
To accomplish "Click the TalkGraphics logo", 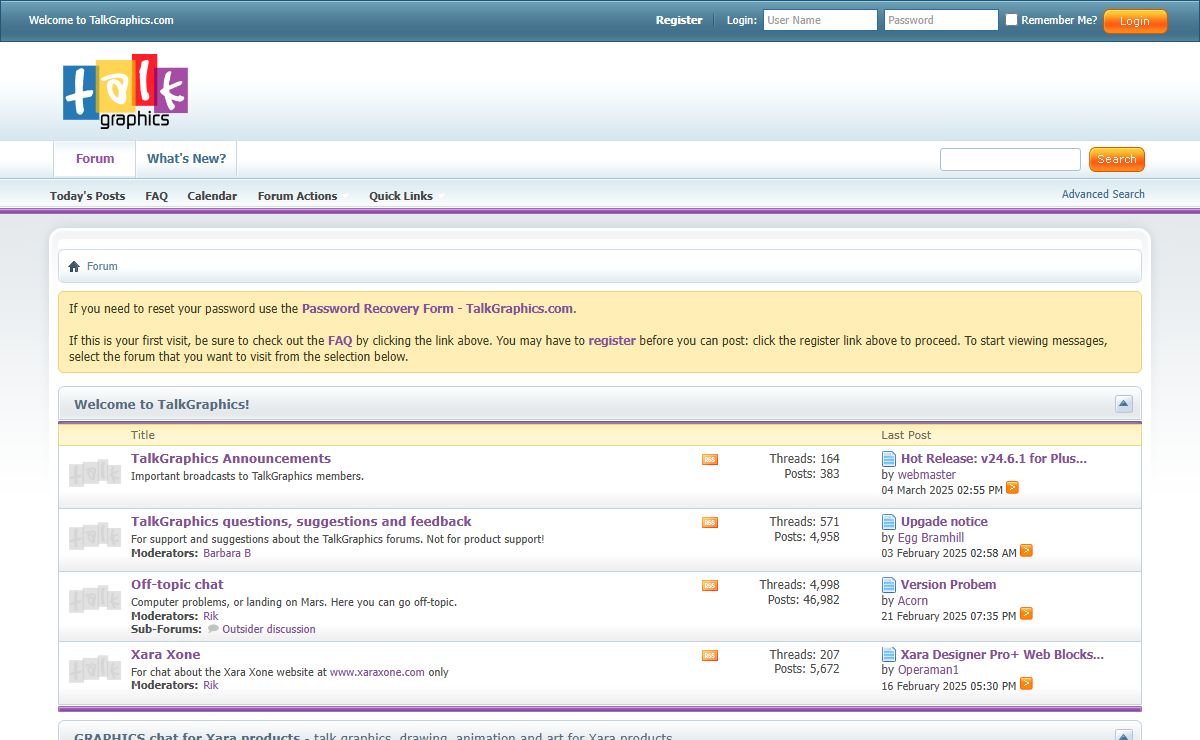I will click(125, 91).
